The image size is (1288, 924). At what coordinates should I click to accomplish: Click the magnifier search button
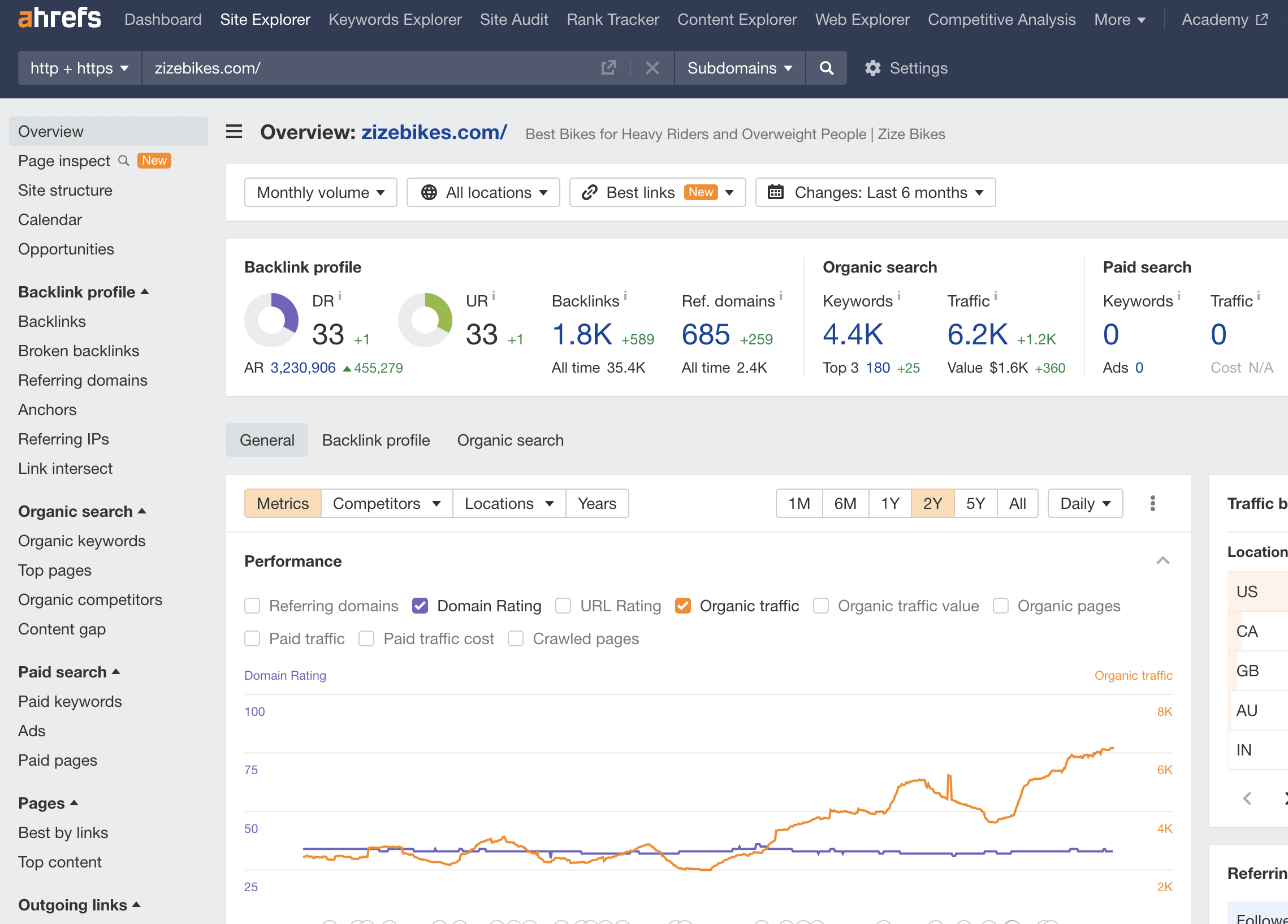click(826, 68)
